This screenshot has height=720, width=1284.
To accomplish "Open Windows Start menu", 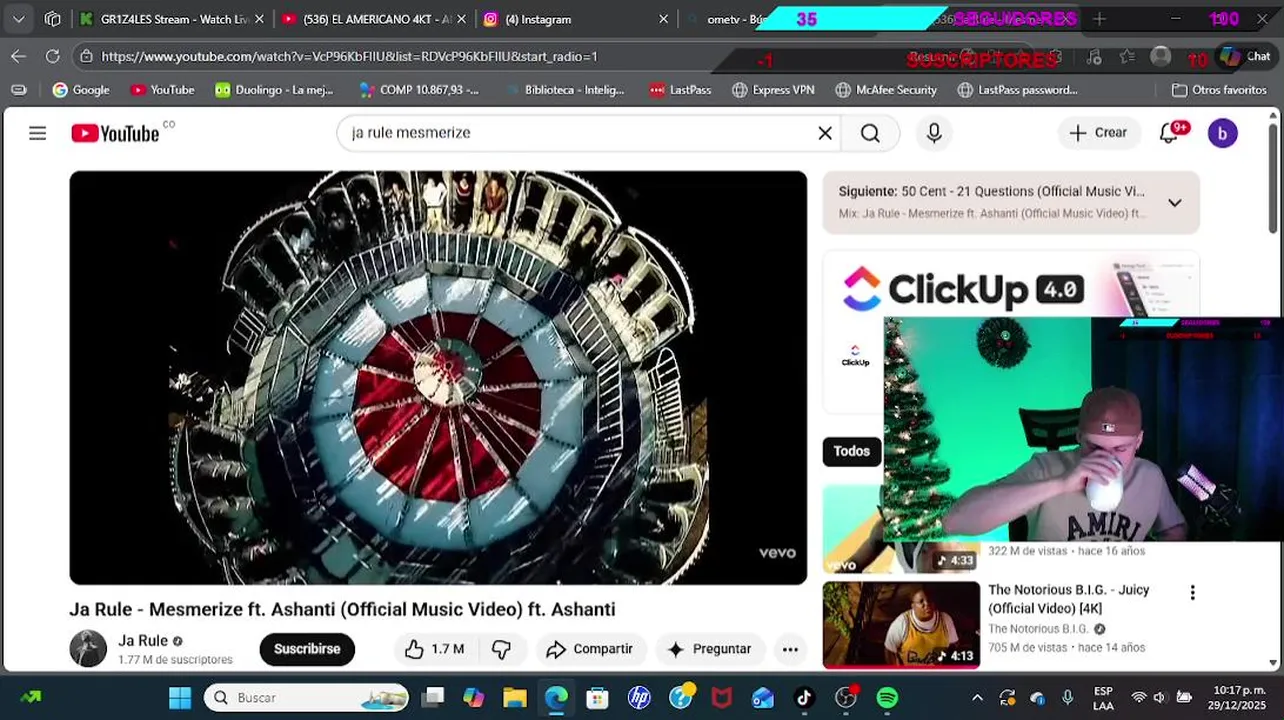I will click(x=180, y=697).
